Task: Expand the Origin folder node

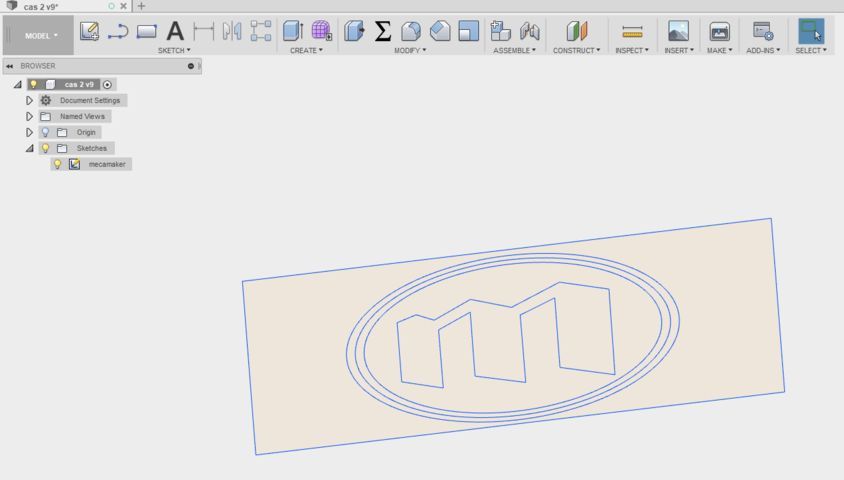Action: tap(29, 132)
